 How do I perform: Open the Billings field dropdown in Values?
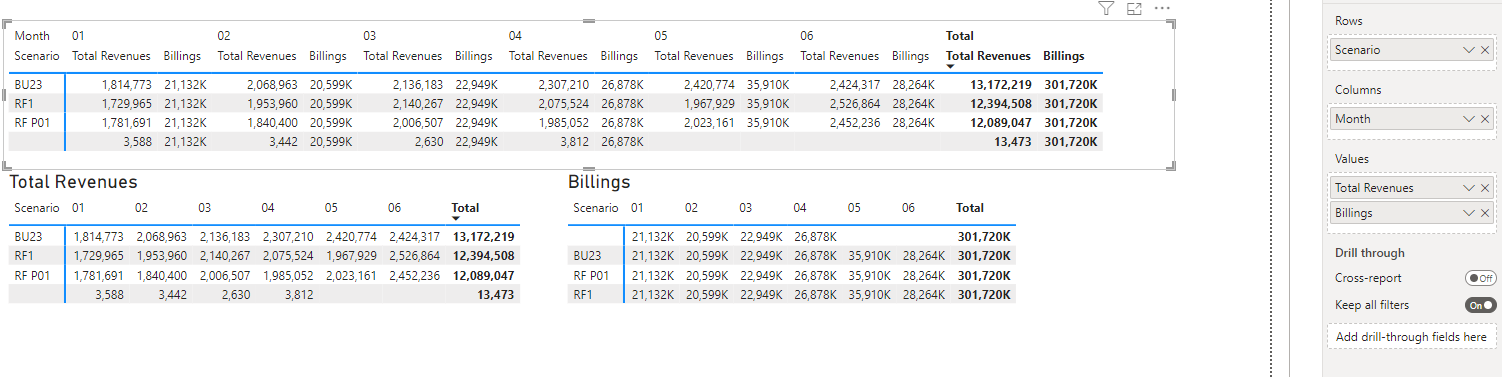pos(1468,212)
